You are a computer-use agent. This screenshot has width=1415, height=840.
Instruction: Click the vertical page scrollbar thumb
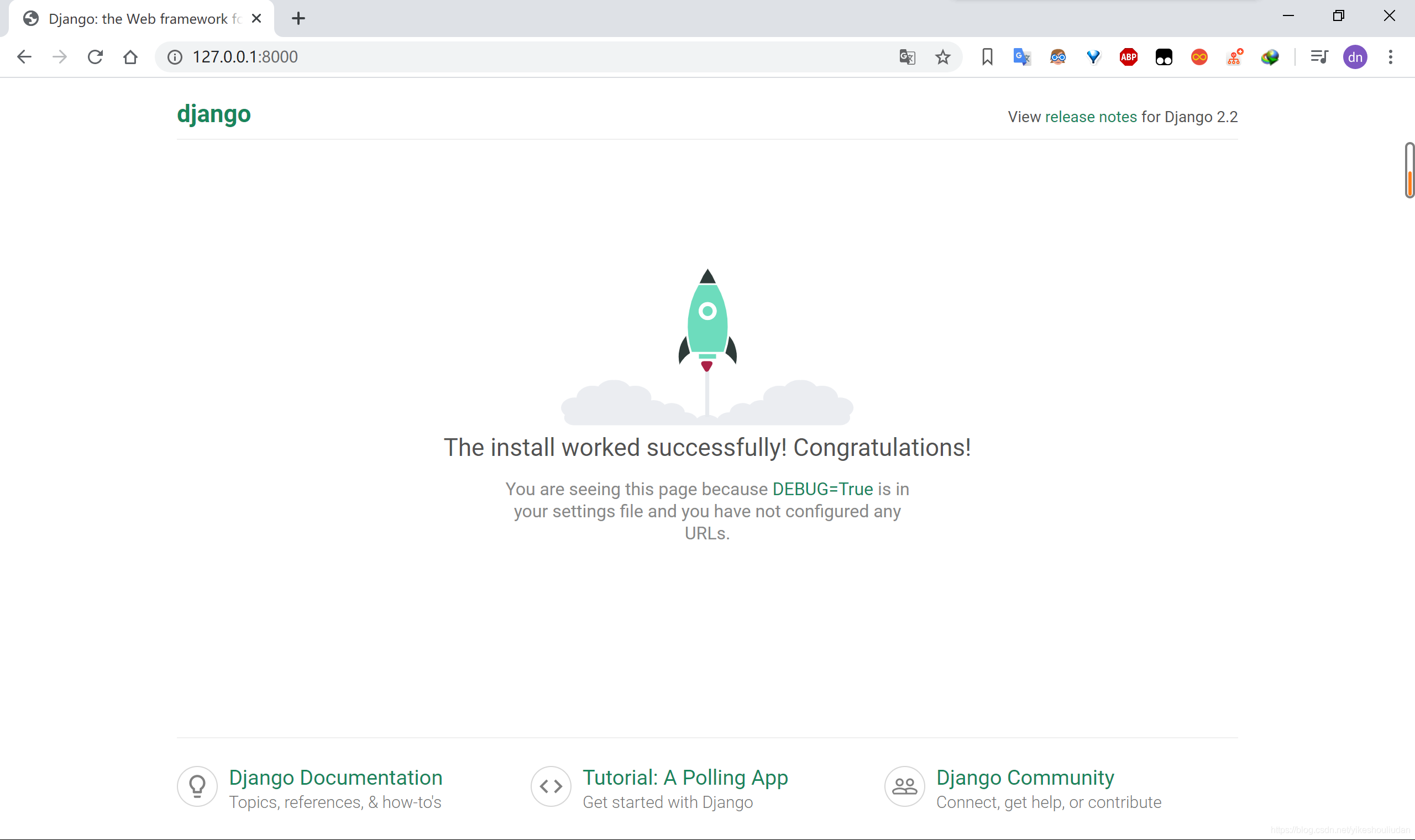1409,170
